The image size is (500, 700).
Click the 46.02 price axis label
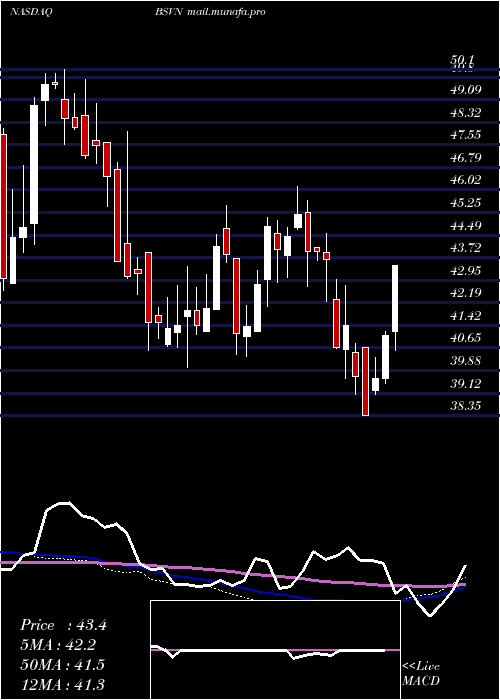pyautogui.click(x=466, y=180)
